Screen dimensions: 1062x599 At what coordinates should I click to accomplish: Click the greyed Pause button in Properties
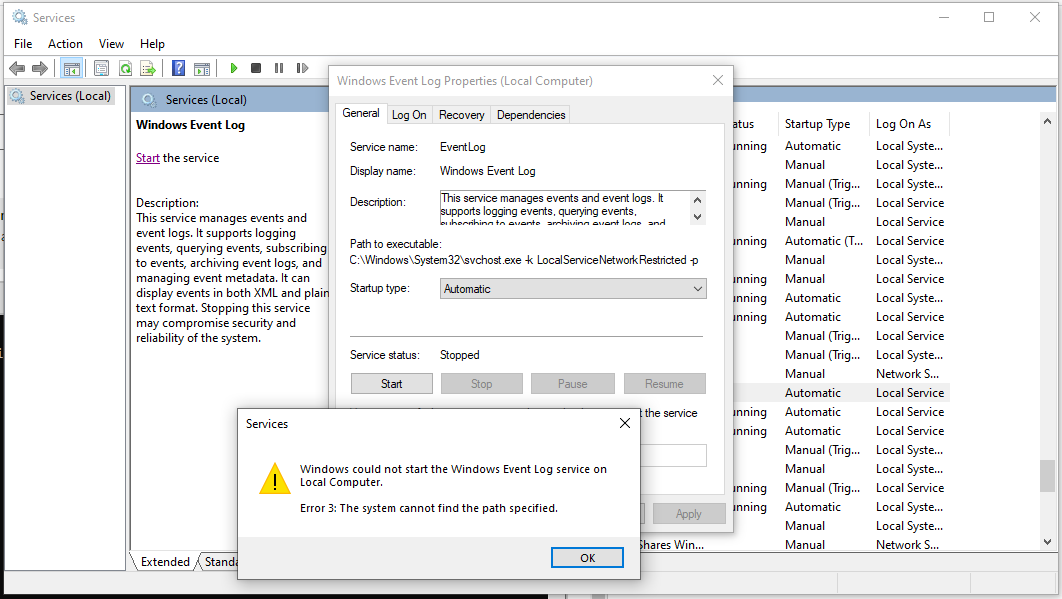click(572, 384)
